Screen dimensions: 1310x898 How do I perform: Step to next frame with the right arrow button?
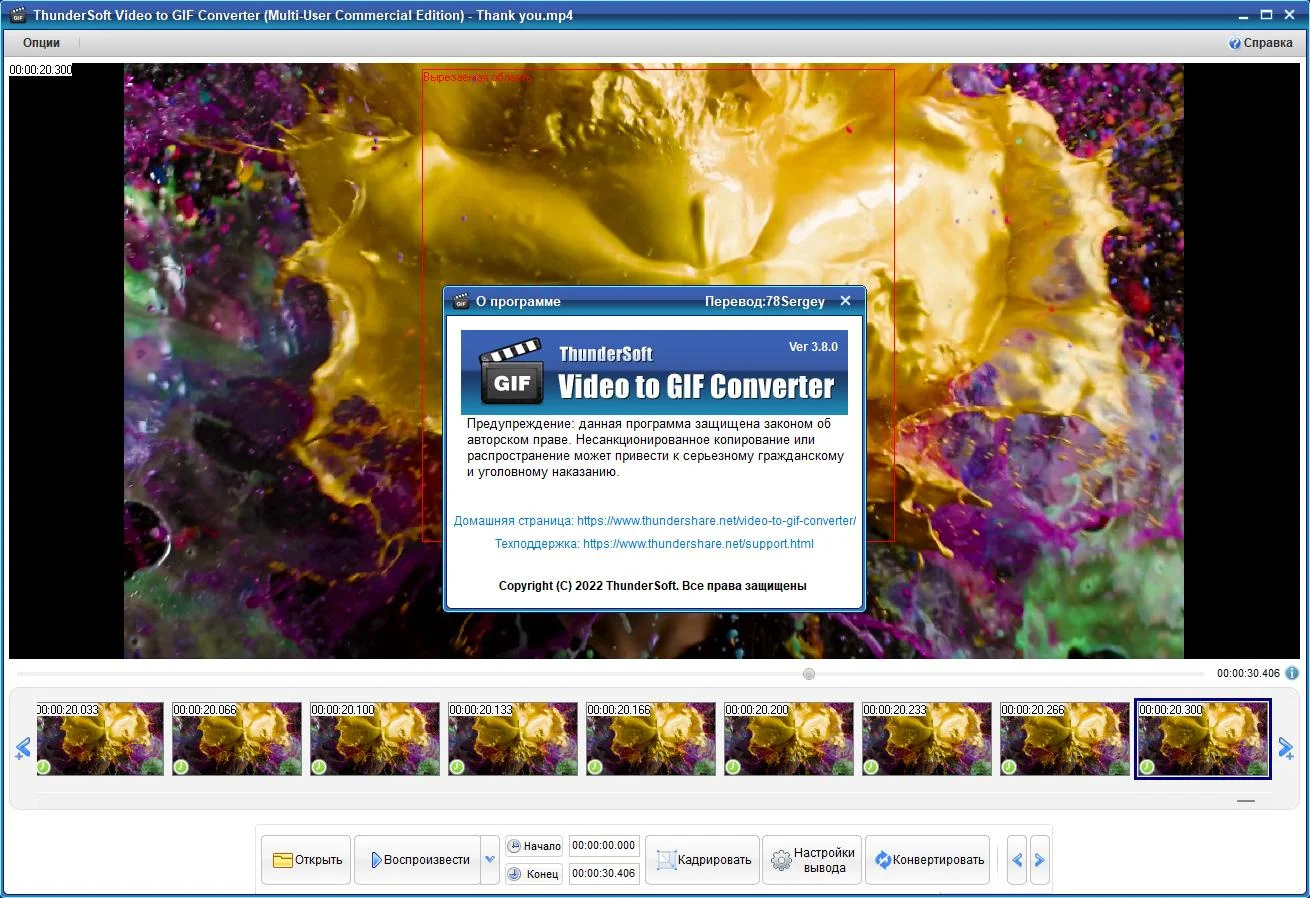1040,860
